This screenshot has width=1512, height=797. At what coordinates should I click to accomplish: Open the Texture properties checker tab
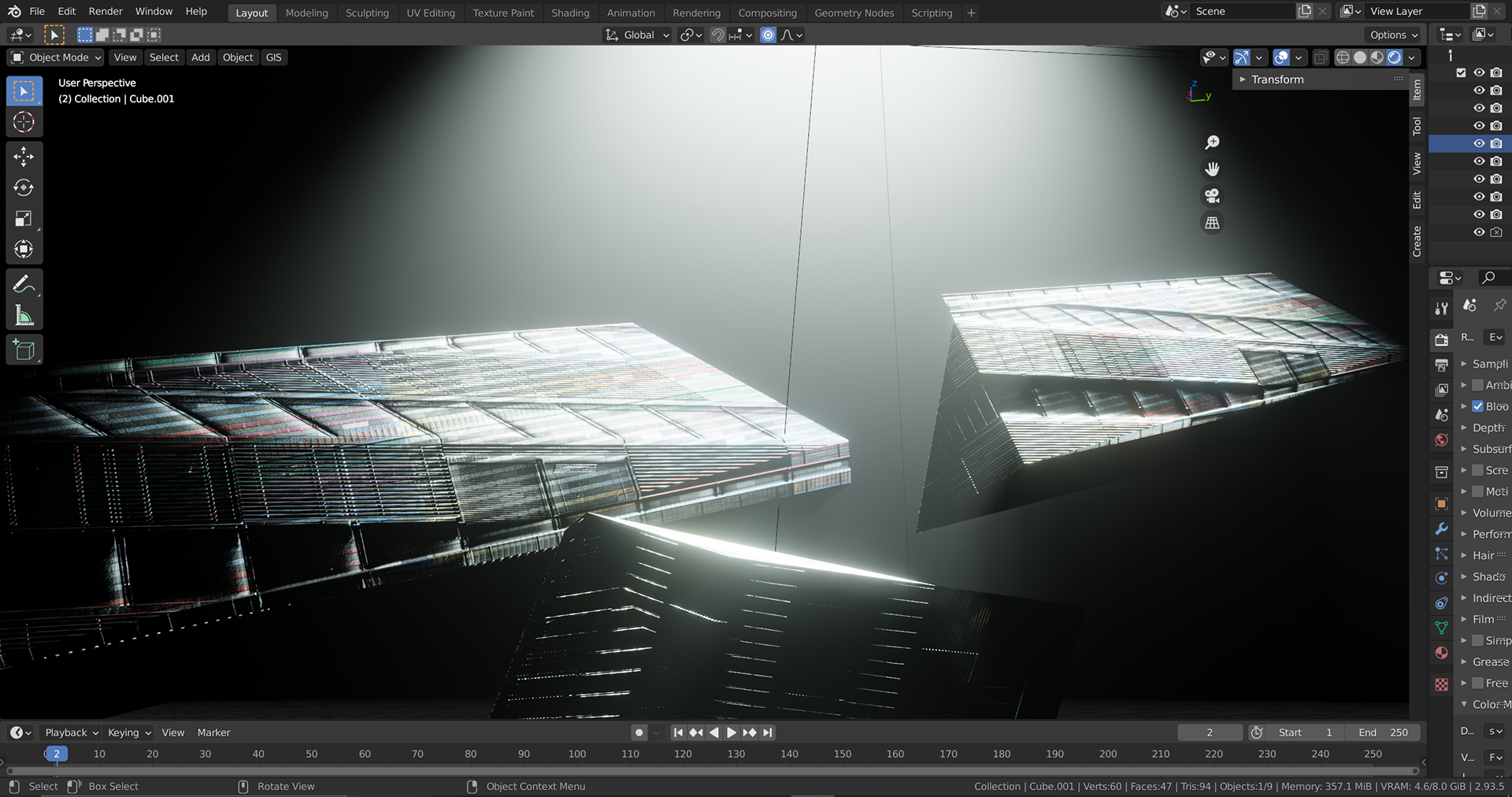point(1441,684)
